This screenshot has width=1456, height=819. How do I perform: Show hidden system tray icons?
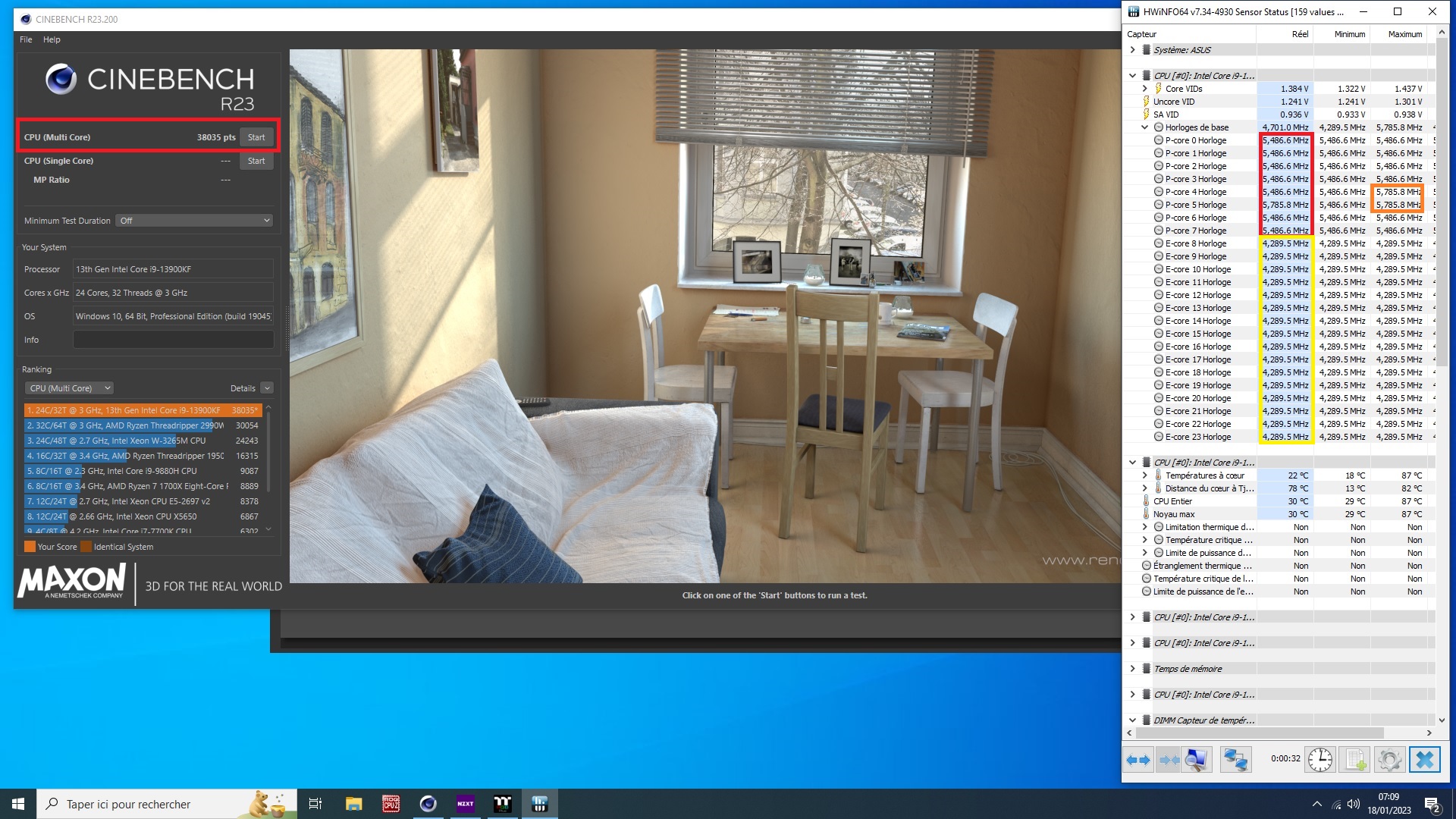[1317, 804]
